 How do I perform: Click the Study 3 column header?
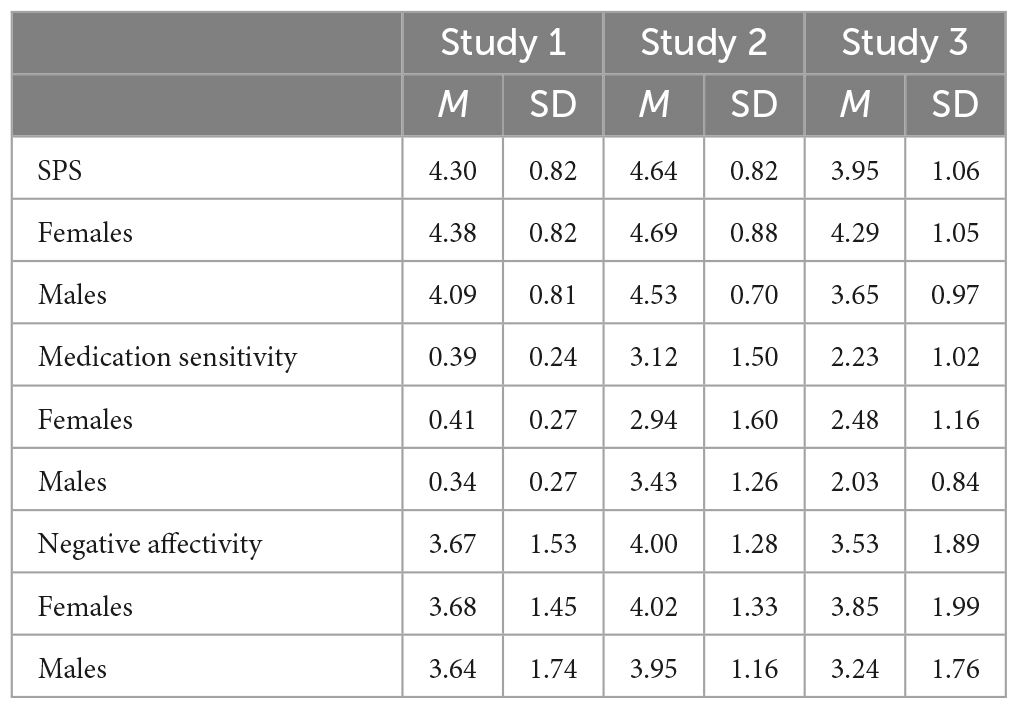pos(904,43)
